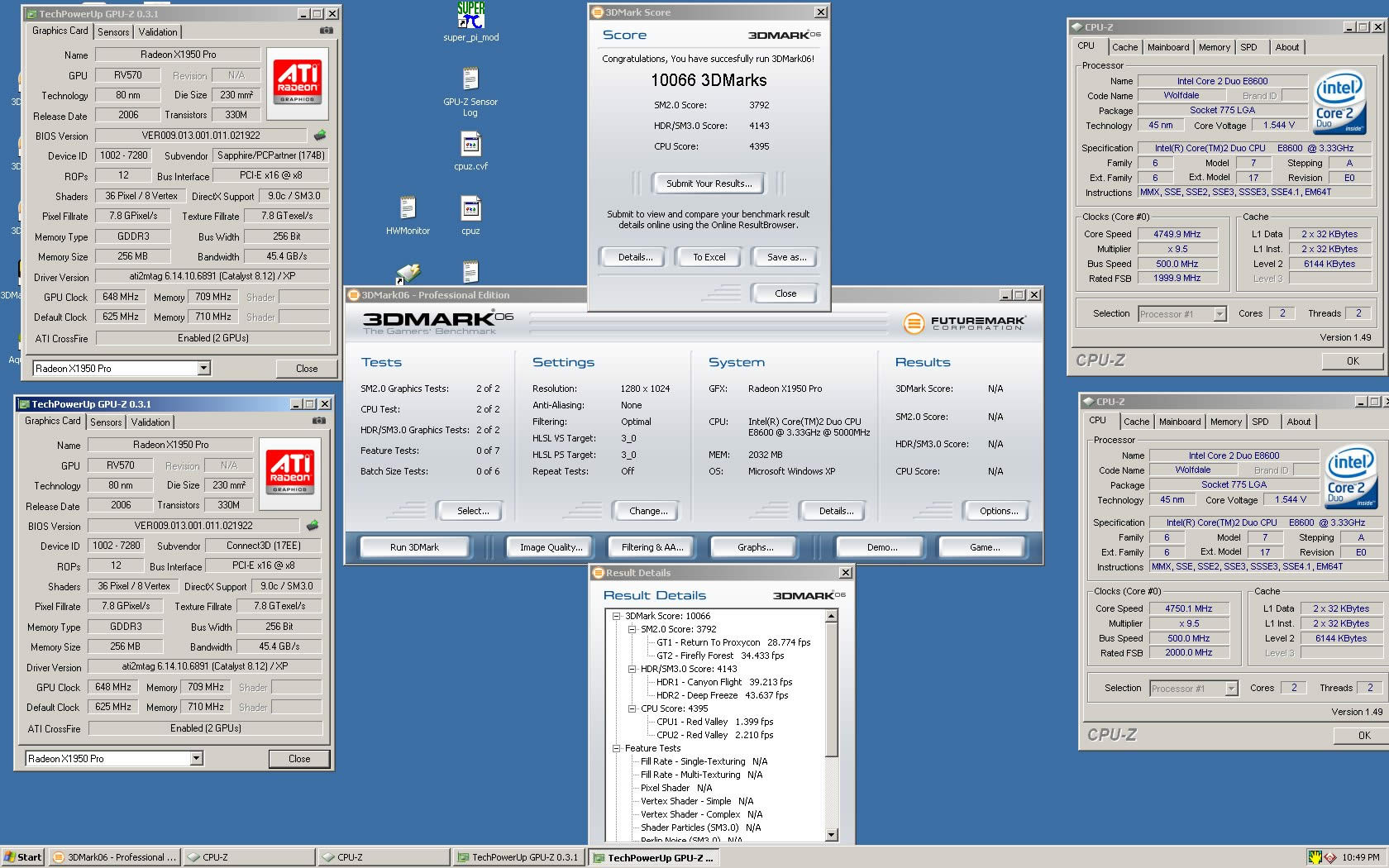Open the Windows Start button

point(23,857)
